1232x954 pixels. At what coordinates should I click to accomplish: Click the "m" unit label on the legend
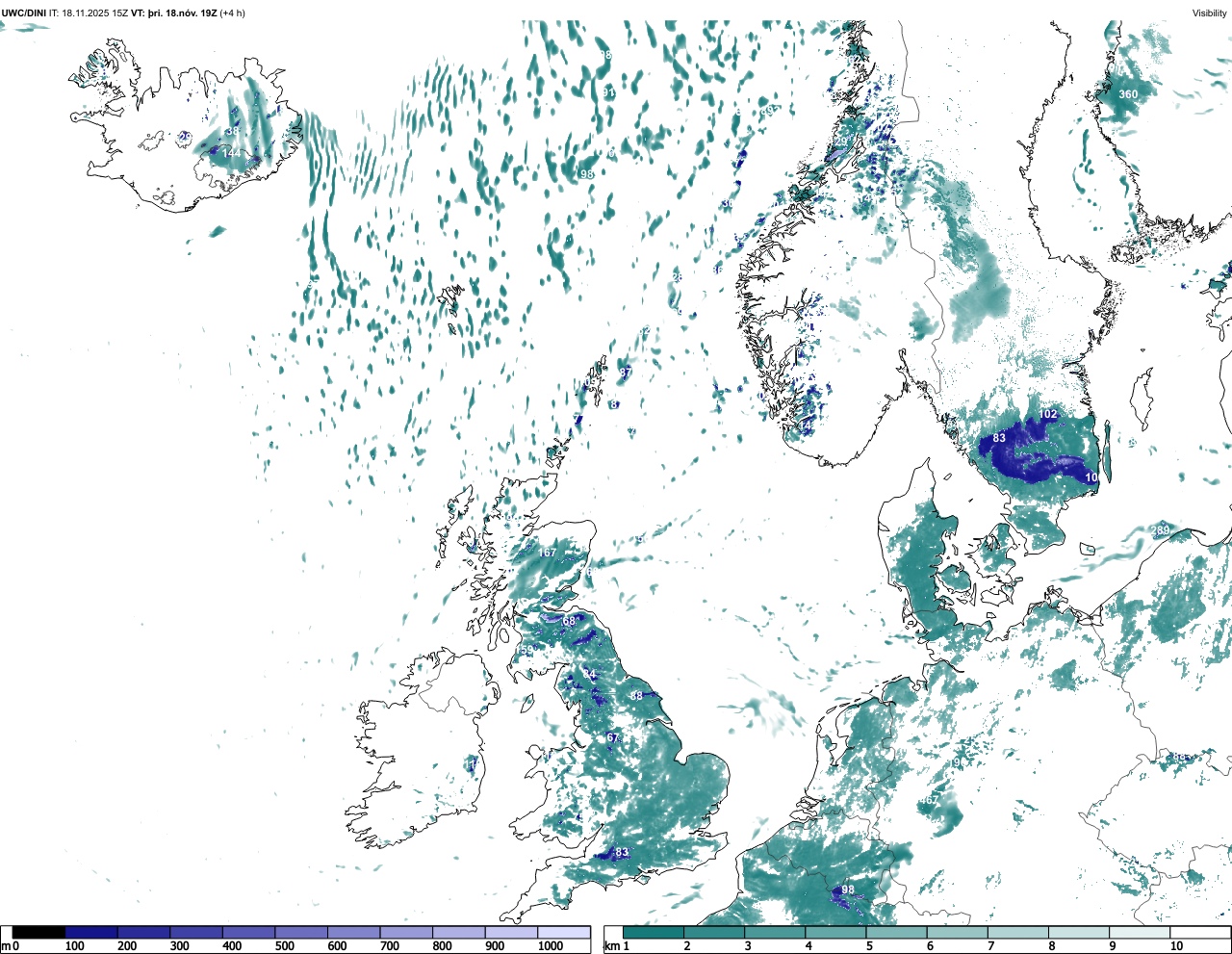click(x=5, y=946)
